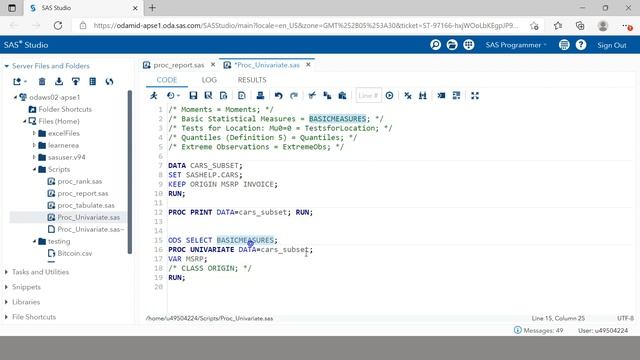Click the Sign Out link
Image resolution: width=640 pixels, height=360 pixels.
611,45
